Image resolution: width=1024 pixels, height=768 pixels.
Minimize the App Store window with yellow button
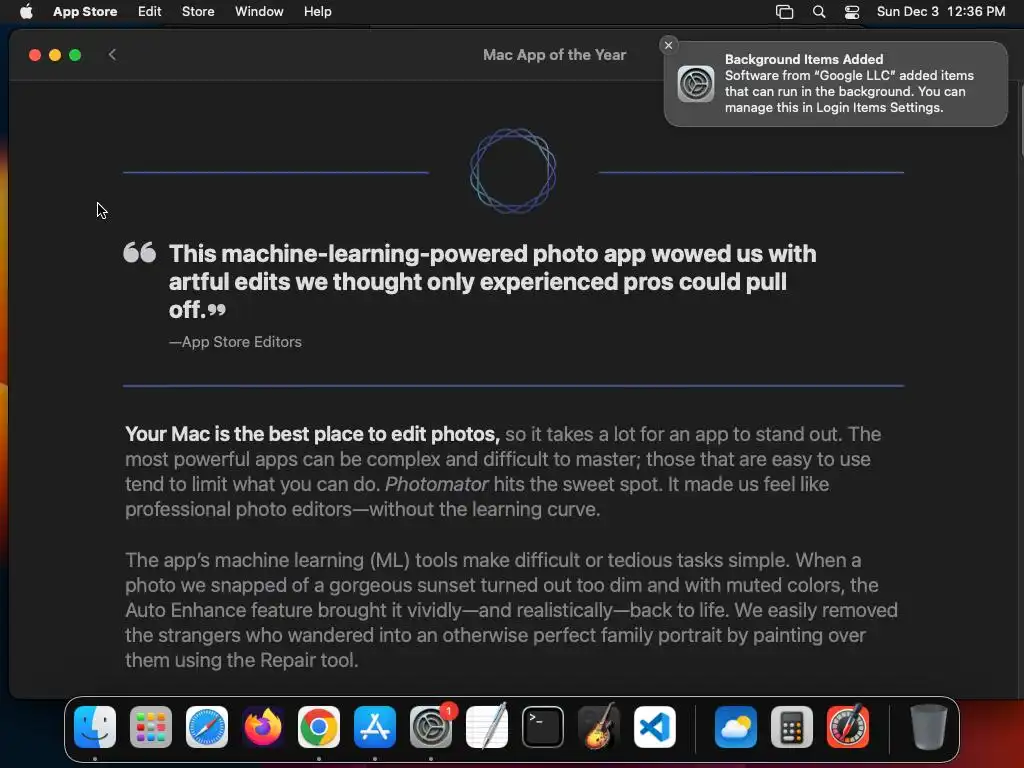pyautogui.click(x=55, y=55)
